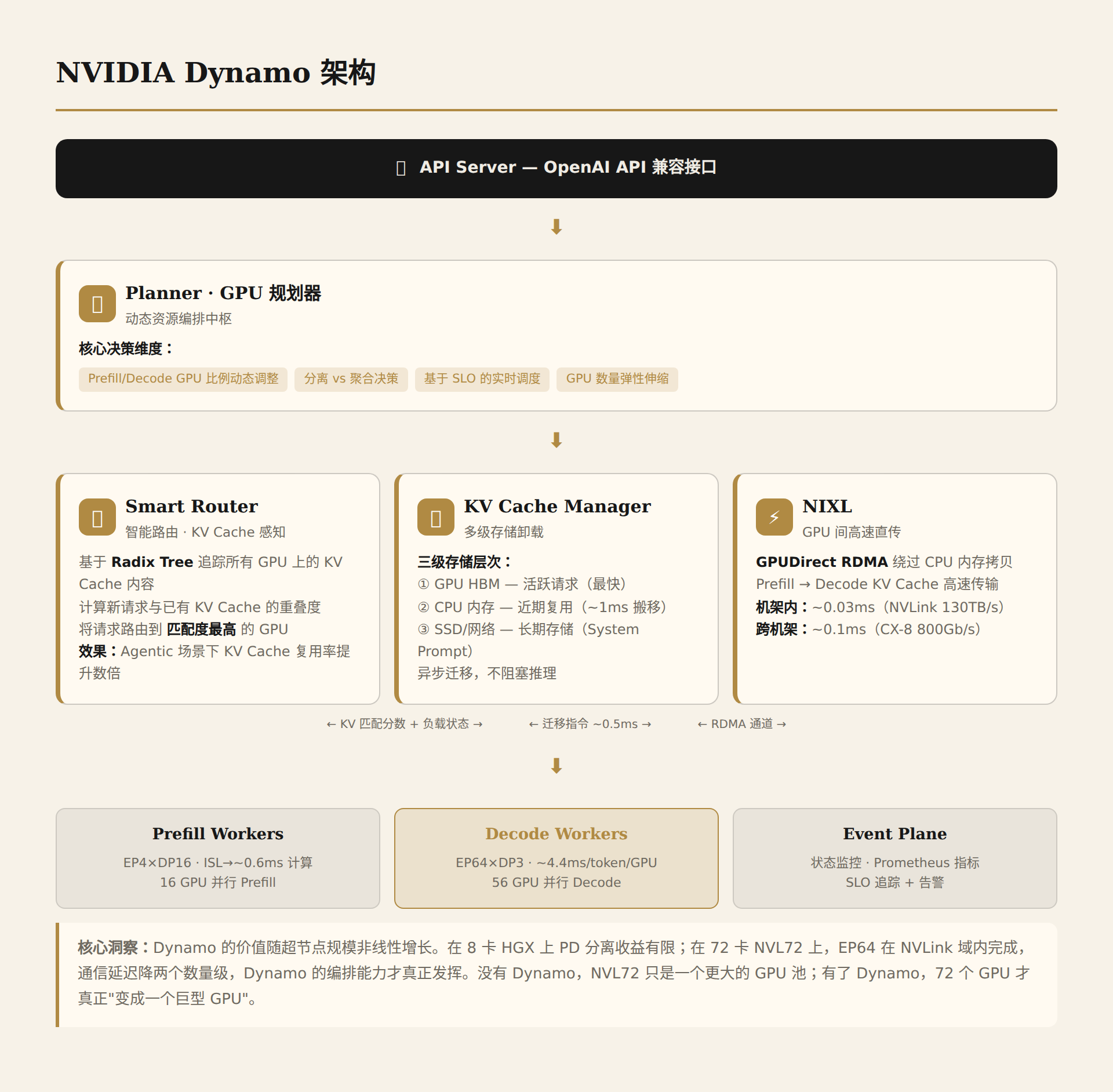The width and height of the screenshot is (1113, 1092).
Task: Click the EP4×DP16 · ISL→~0.6ms 计算 line
Action: [218, 862]
